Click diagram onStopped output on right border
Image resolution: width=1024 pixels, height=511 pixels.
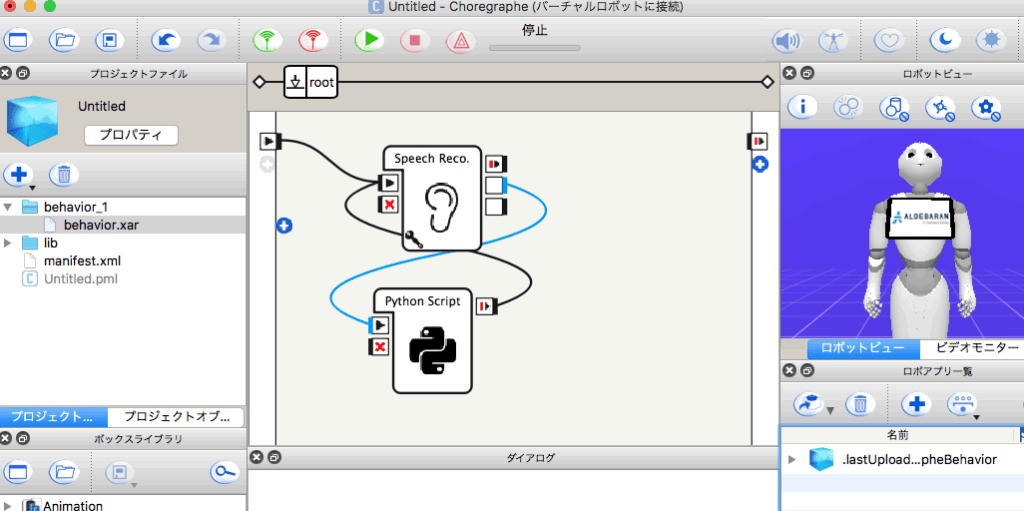coord(758,140)
